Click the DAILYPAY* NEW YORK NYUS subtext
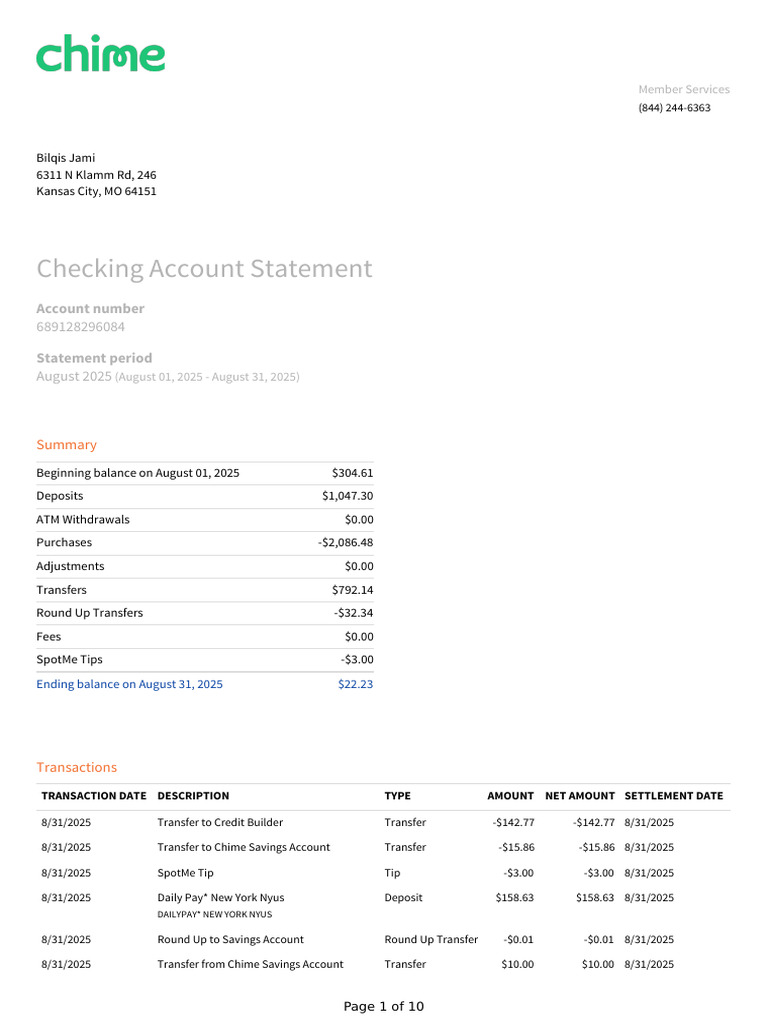 (215, 915)
